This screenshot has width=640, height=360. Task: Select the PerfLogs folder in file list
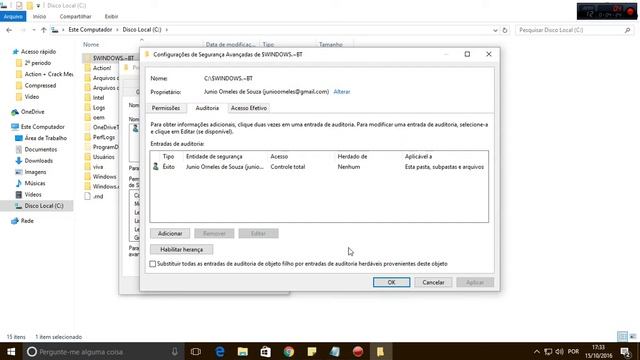104,138
